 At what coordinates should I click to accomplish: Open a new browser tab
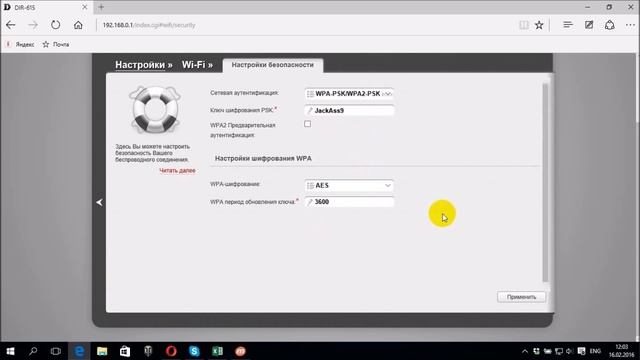[101, 7]
